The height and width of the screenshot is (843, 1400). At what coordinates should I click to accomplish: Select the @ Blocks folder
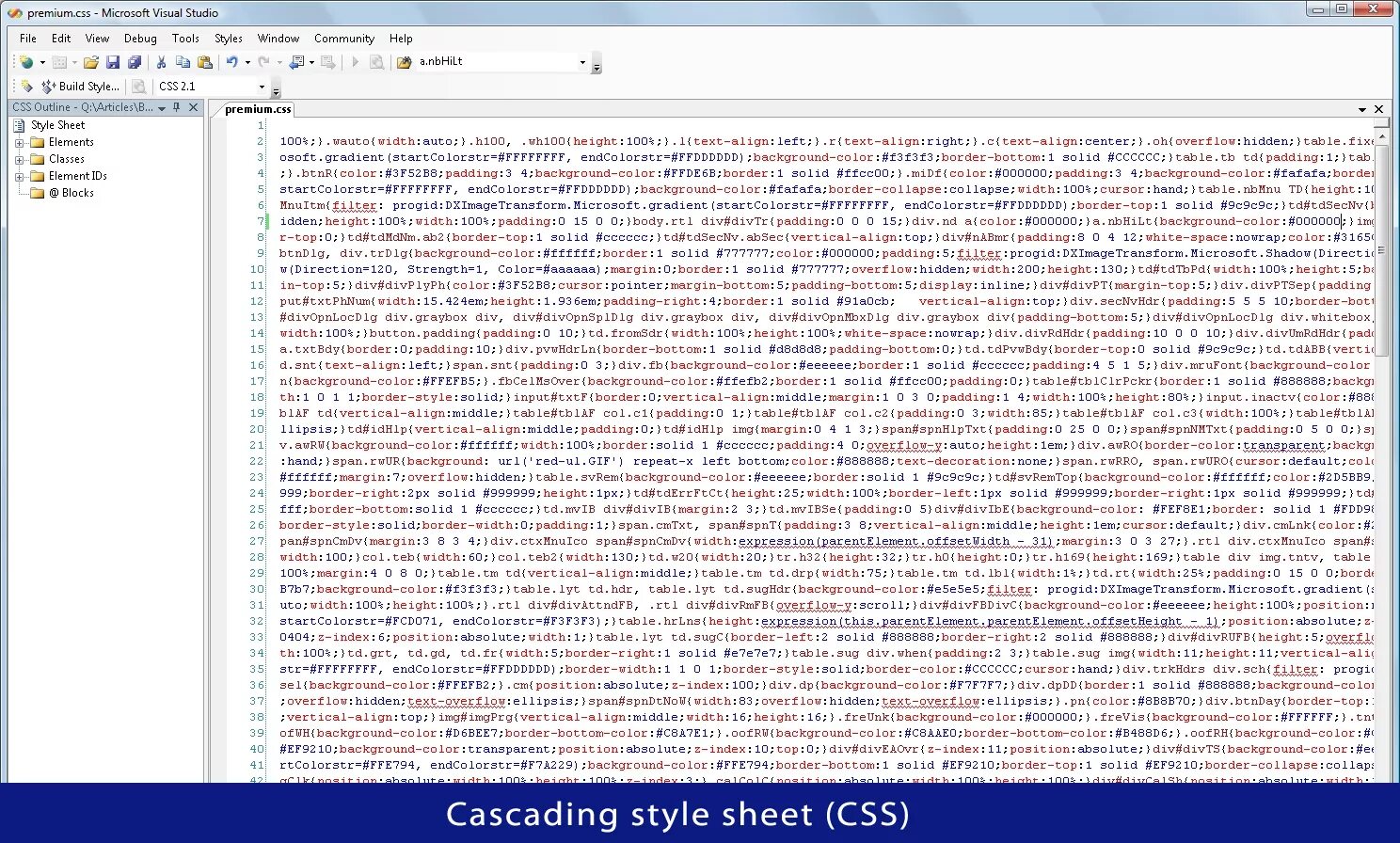71,193
